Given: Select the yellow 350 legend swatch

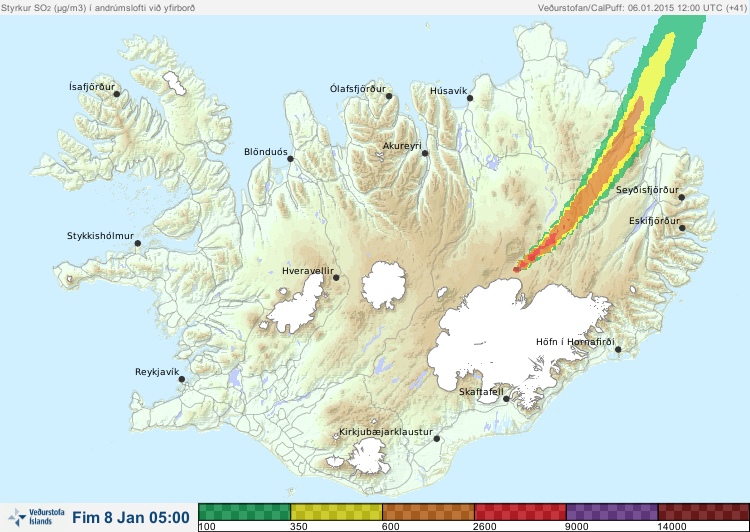Looking at the screenshot, I should point(336,512).
